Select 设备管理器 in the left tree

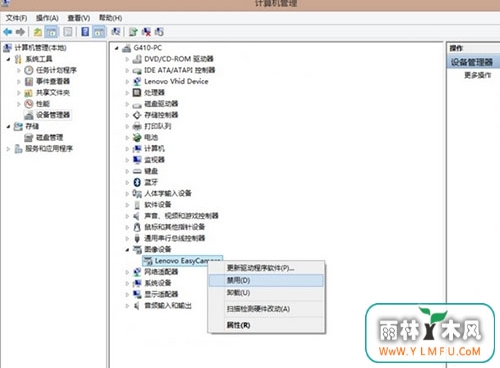point(53,115)
